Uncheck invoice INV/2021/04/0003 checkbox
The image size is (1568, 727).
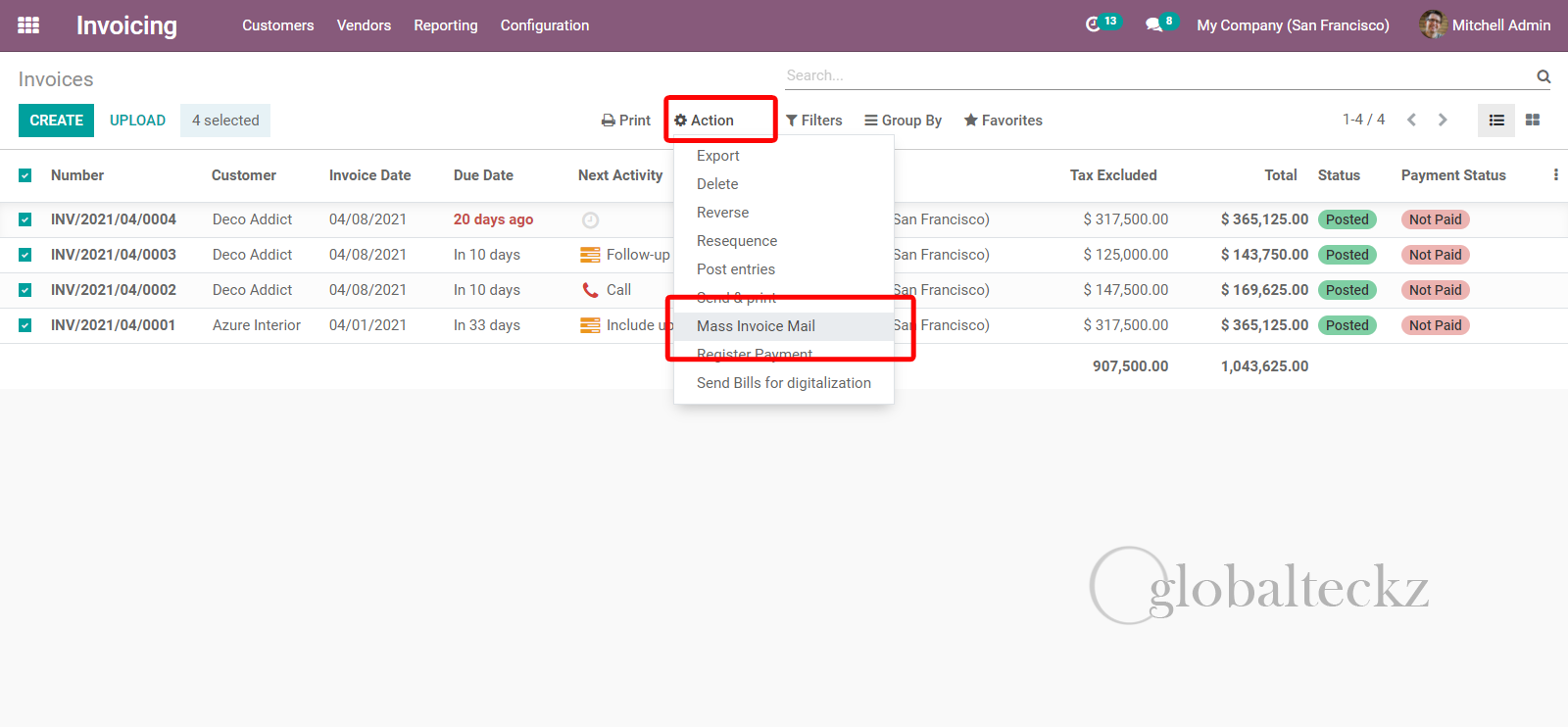coord(25,255)
